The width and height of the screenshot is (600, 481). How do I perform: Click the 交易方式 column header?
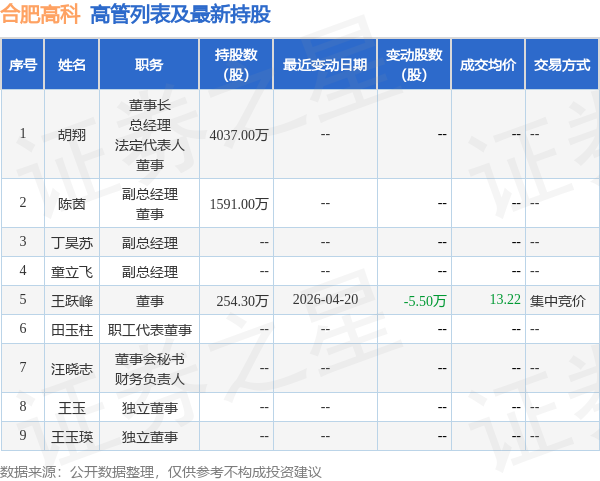tap(562, 64)
